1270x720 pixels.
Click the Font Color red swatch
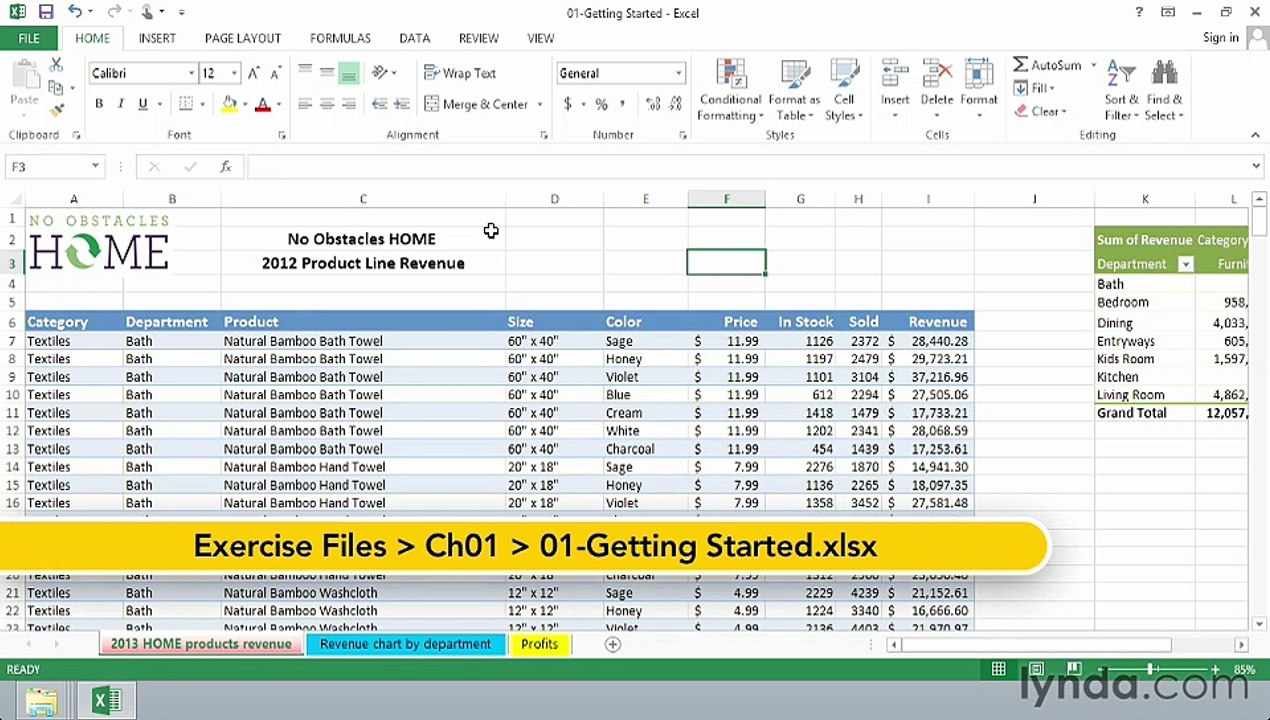(x=263, y=104)
